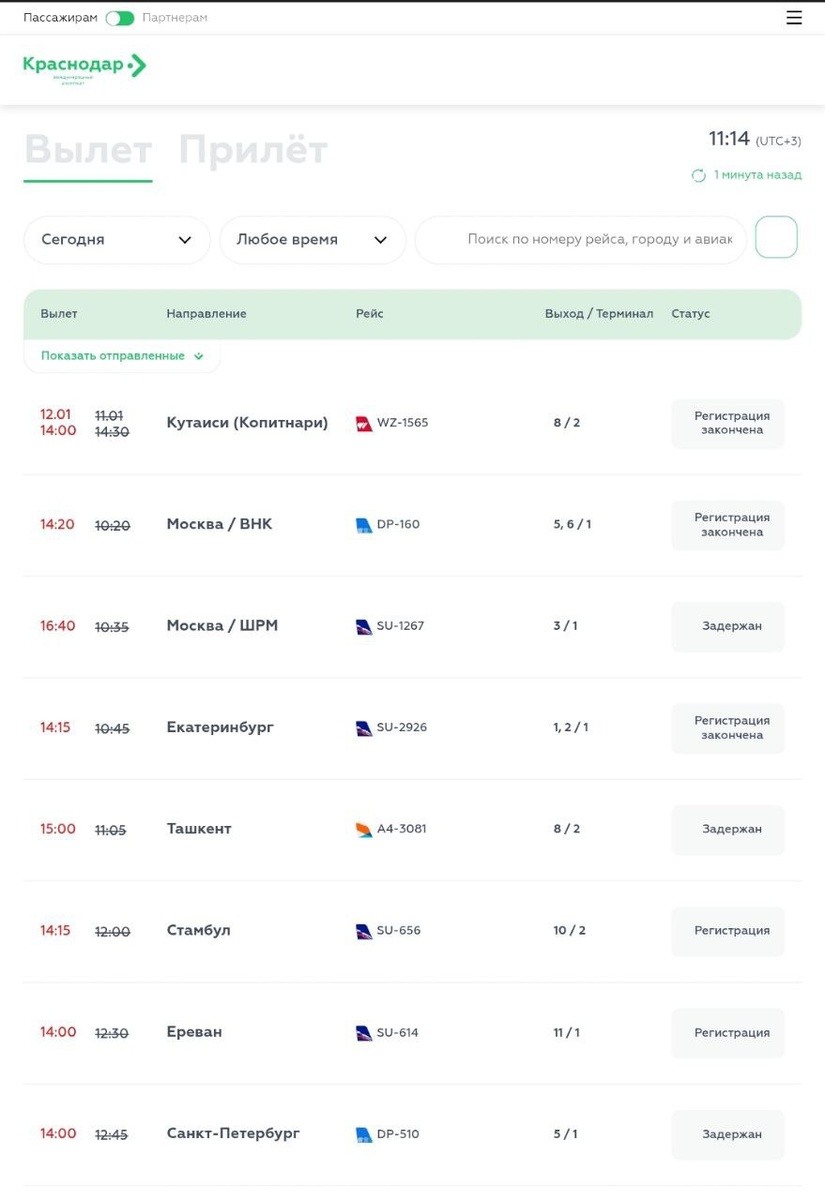
Task: Click the refresh icon near '1 минута назад'
Action: tap(698, 176)
